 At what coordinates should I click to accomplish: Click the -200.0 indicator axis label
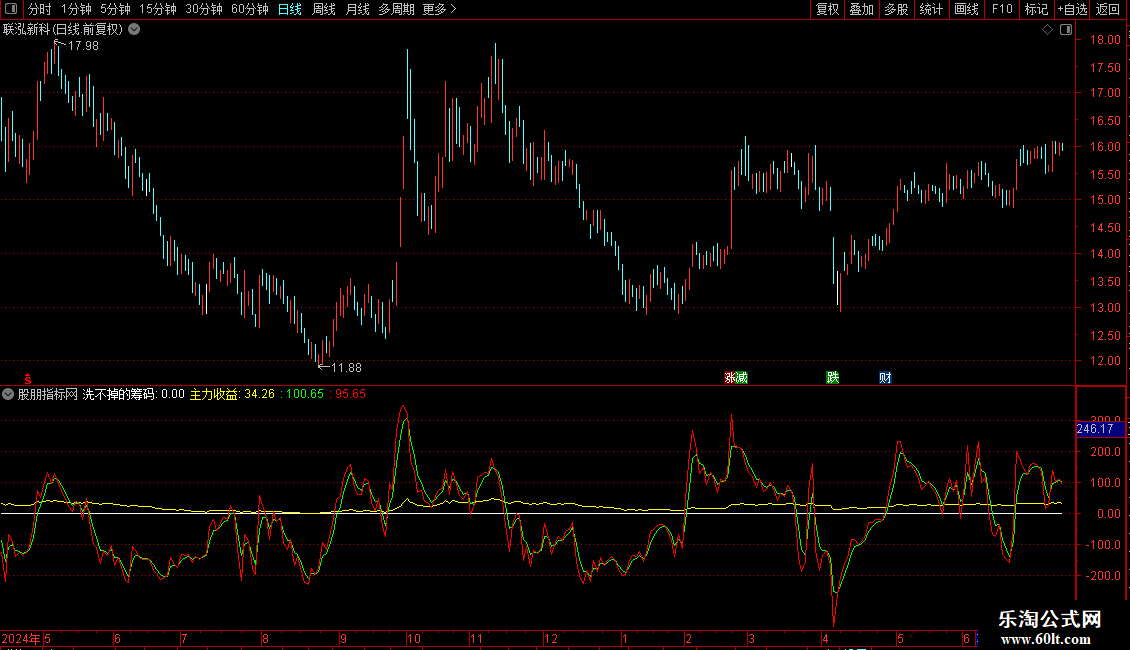[x=1103, y=576]
